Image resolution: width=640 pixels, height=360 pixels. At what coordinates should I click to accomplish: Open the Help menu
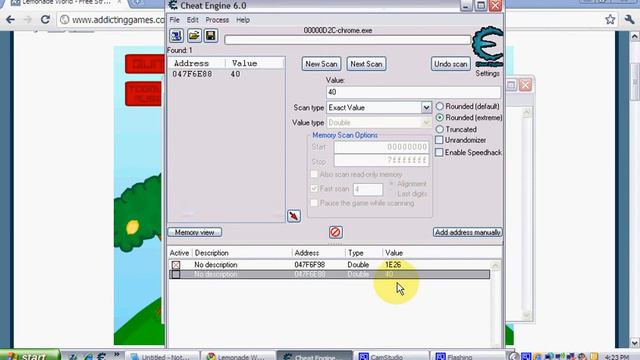coord(243,20)
